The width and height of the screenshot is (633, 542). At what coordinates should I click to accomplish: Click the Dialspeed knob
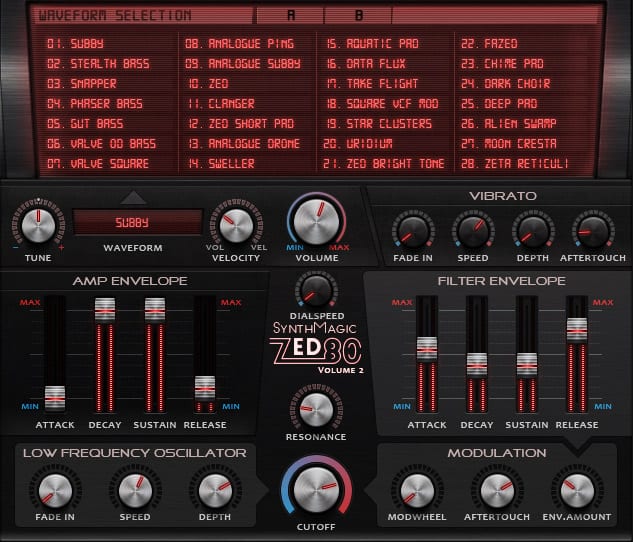[x=316, y=291]
